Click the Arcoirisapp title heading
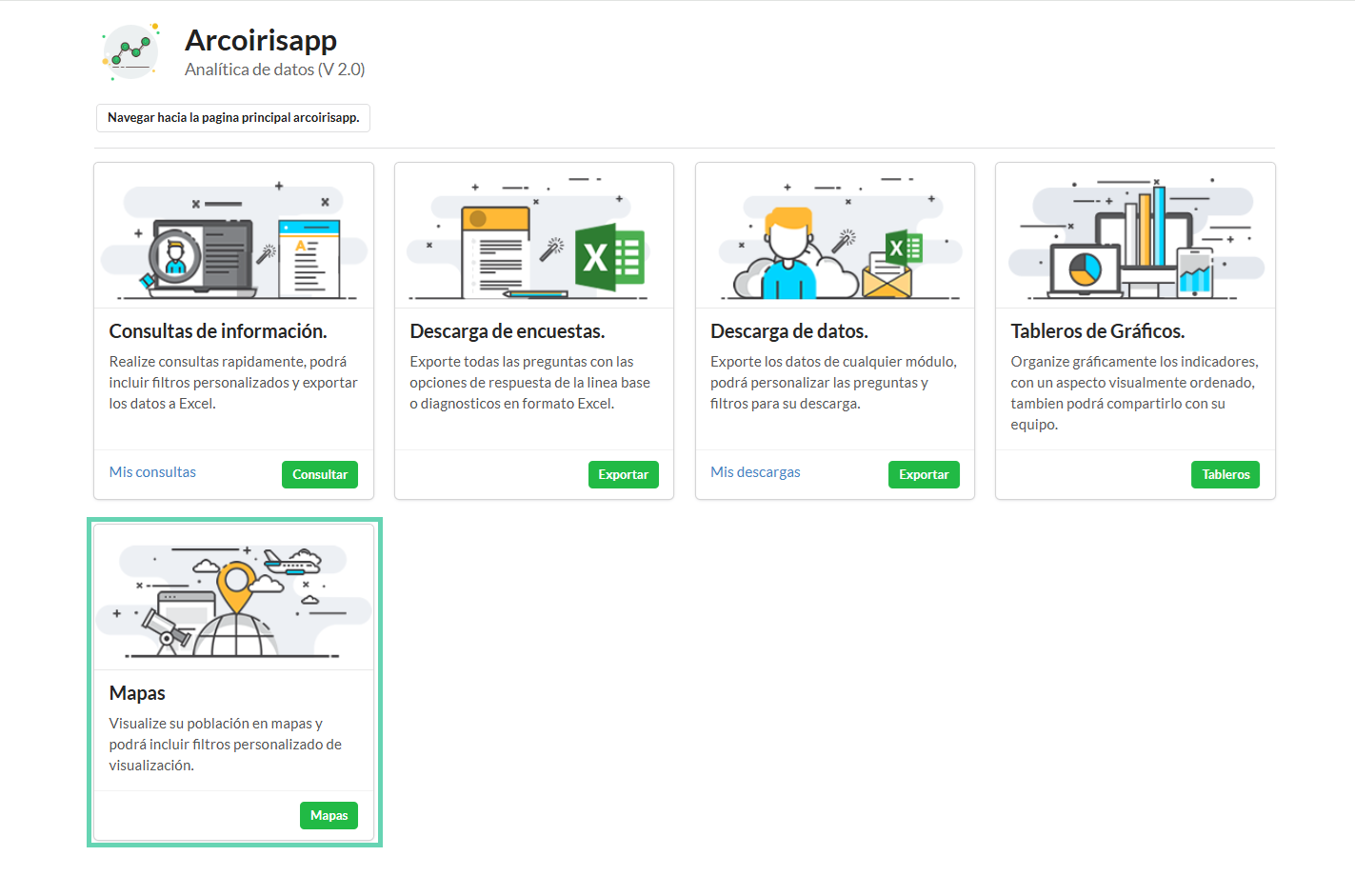This screenshot has width=1355, height=896. [x=261, y=41]
